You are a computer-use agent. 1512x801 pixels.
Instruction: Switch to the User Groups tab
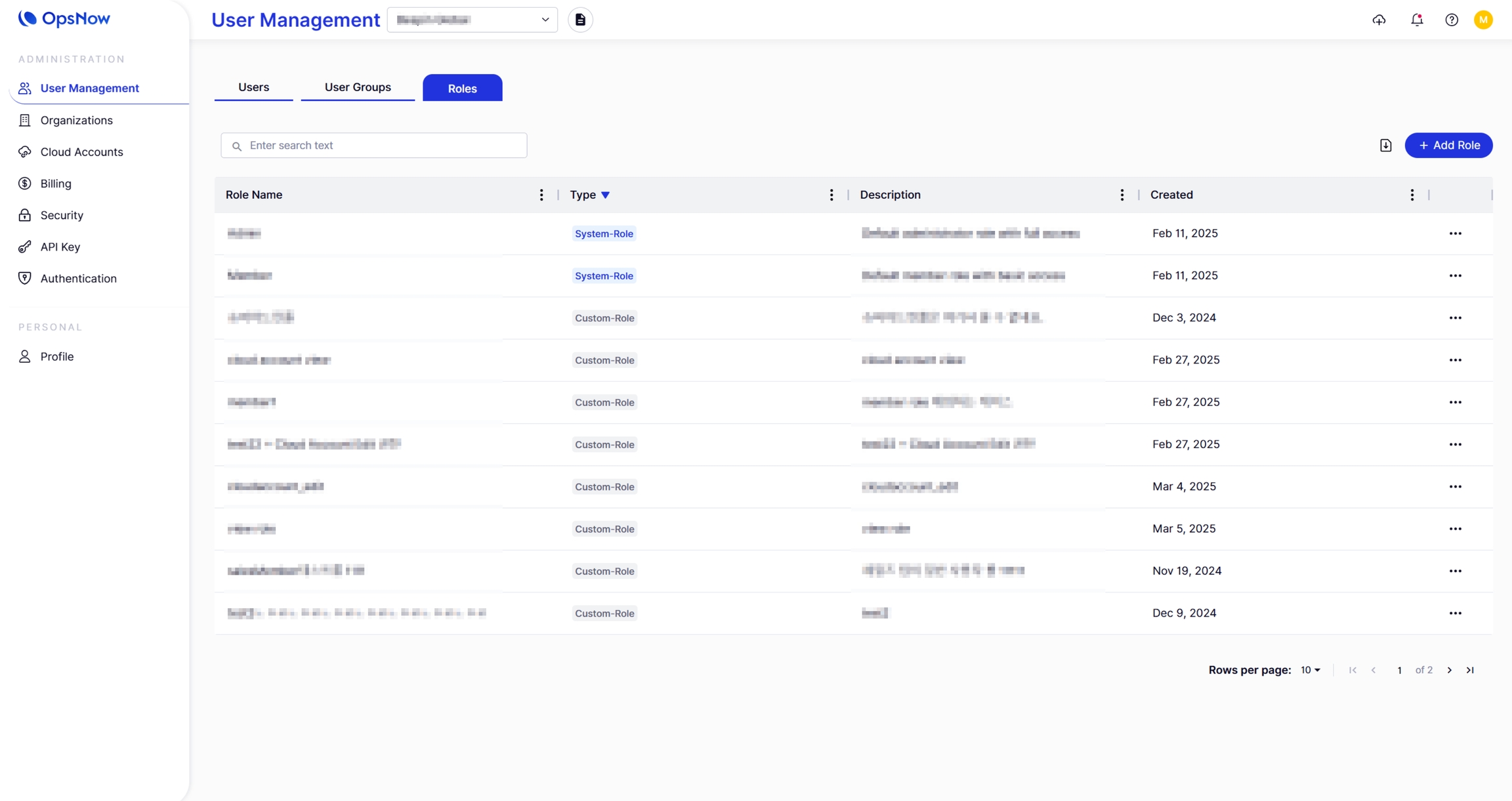[x=358, y=87]
